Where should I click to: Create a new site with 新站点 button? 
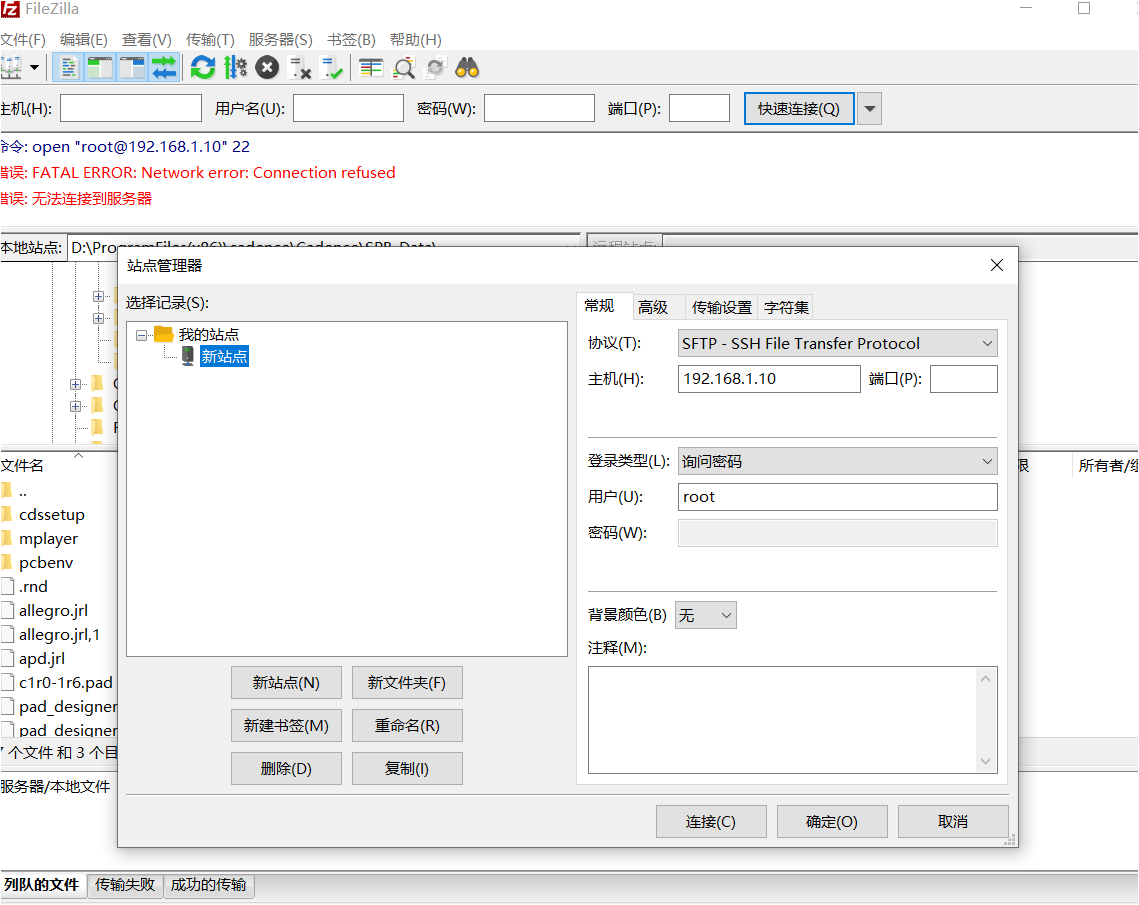coord(286,682)
